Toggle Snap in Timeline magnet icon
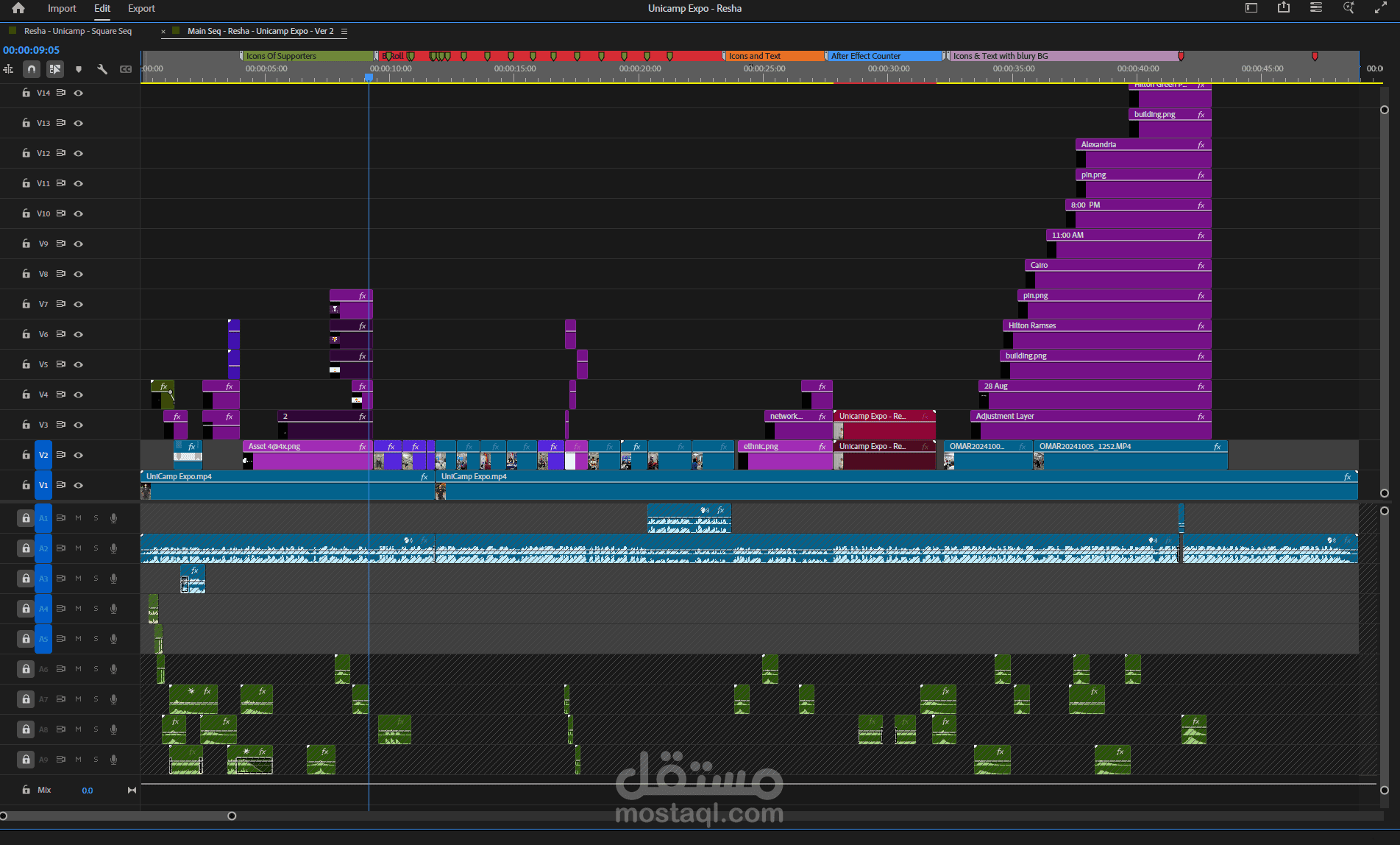 pyautogui.click(x=32, y=69)
